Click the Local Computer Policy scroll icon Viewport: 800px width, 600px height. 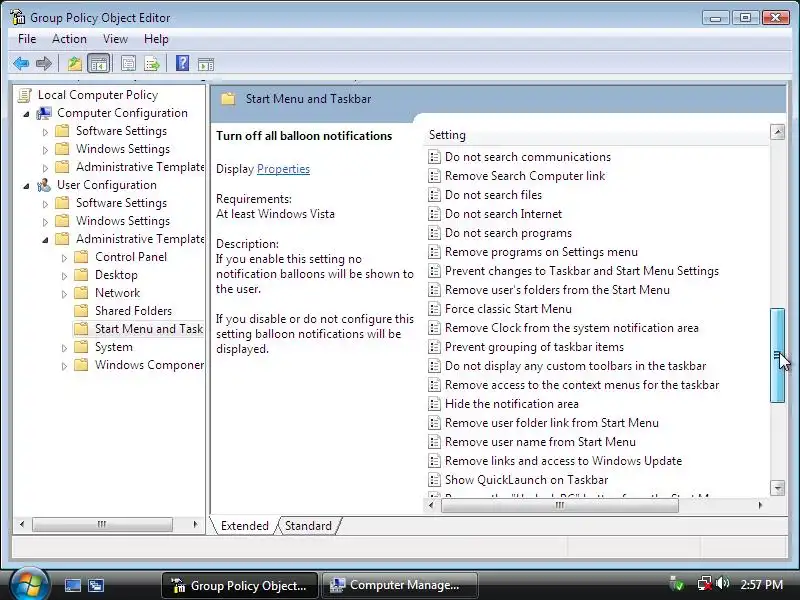[x=24, y=95]
